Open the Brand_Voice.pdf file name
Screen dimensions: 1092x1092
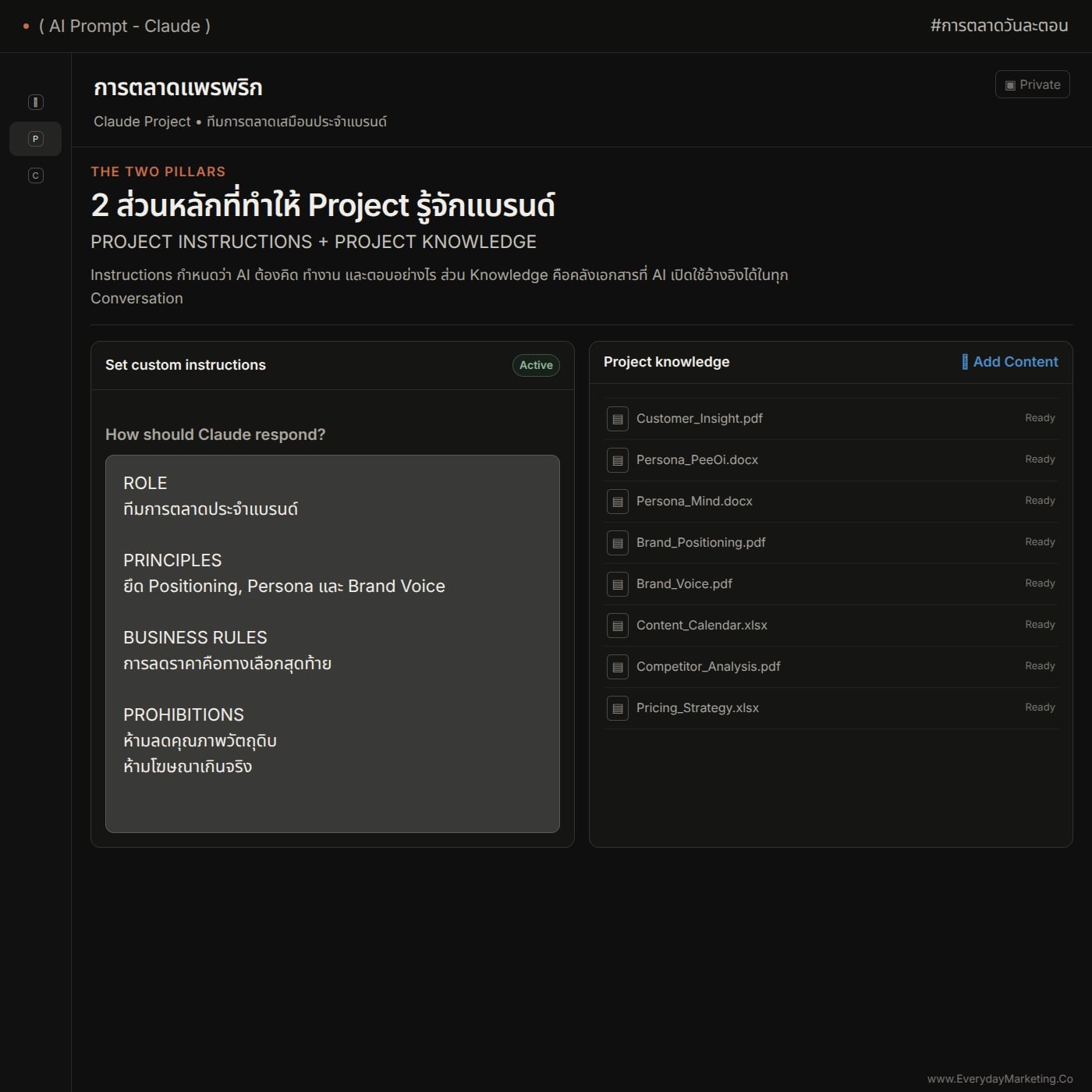point(684,583)
